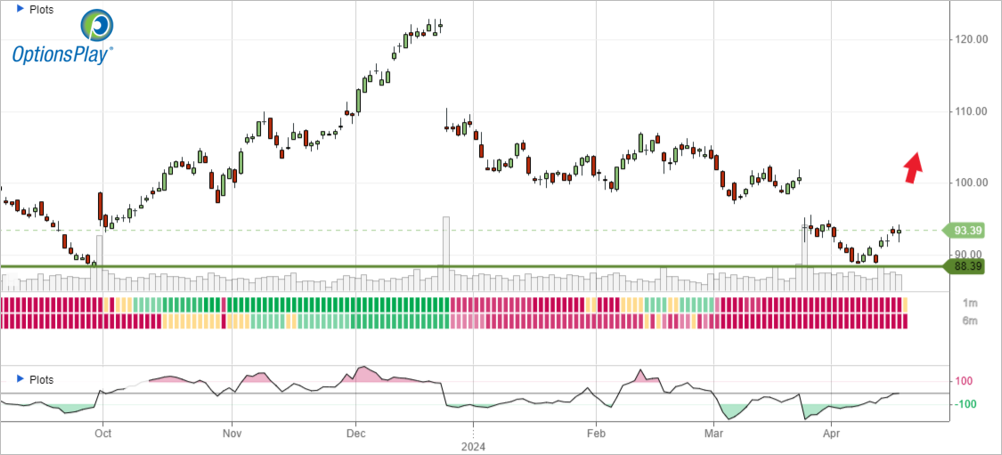This screenshot has width=1002, height=455.
Task: Click the 6m trend row label
Action: point(969,321)
